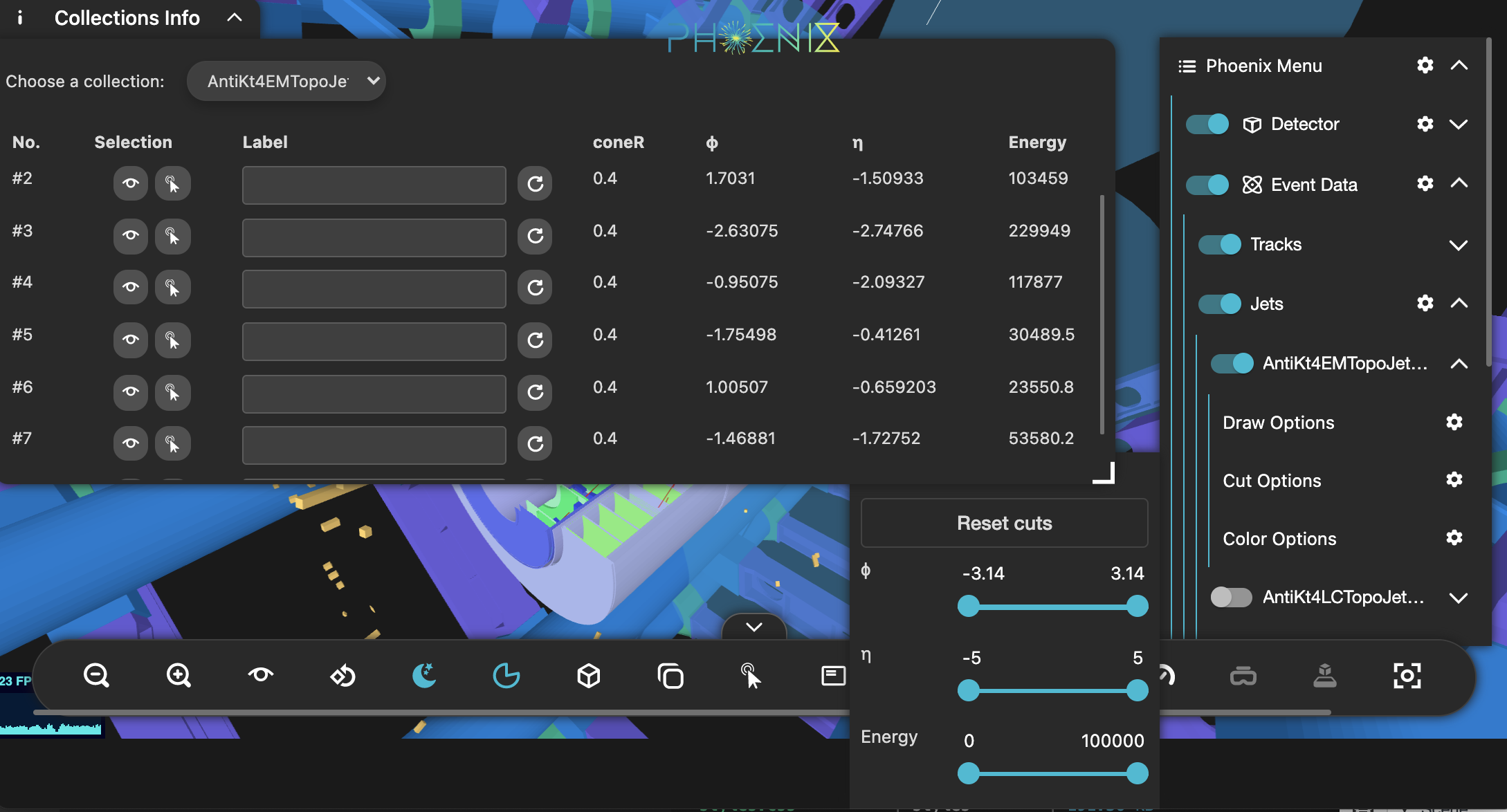Open the collection chooser dropdown
1507x812 pixels.
[x=286, y=80]
